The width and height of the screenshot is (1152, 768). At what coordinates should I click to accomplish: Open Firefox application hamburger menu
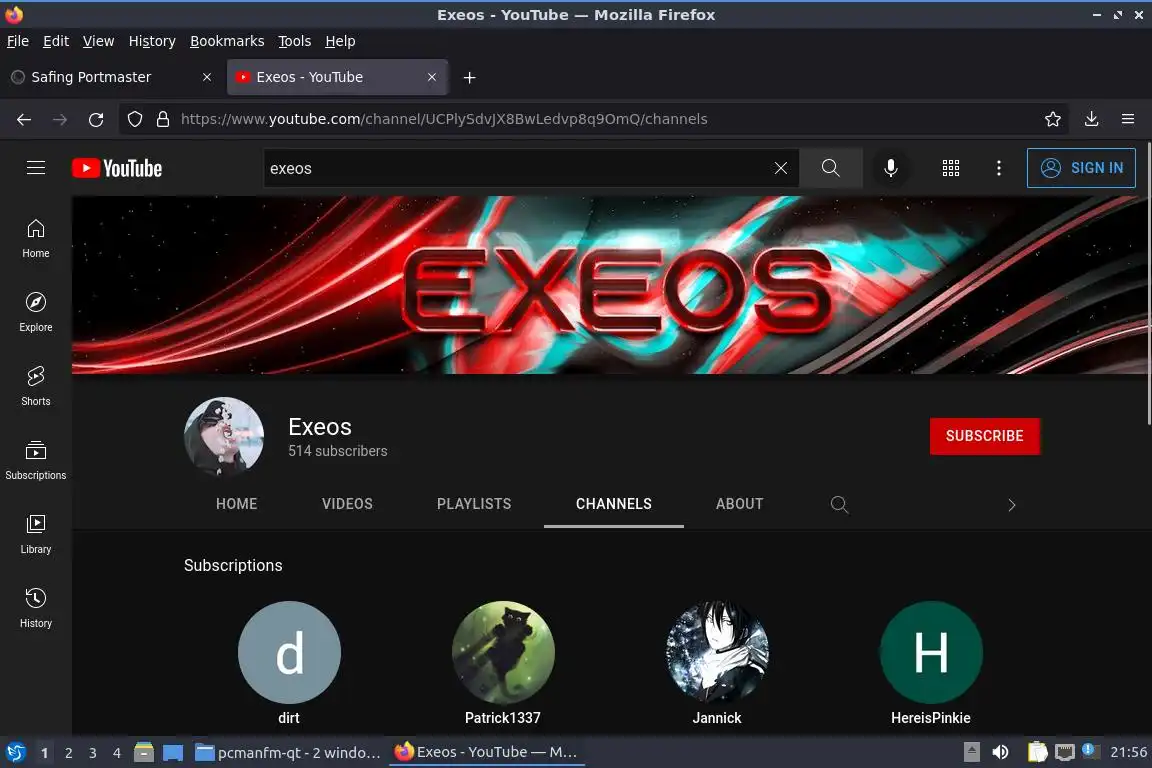click(x=1128, y=119)
